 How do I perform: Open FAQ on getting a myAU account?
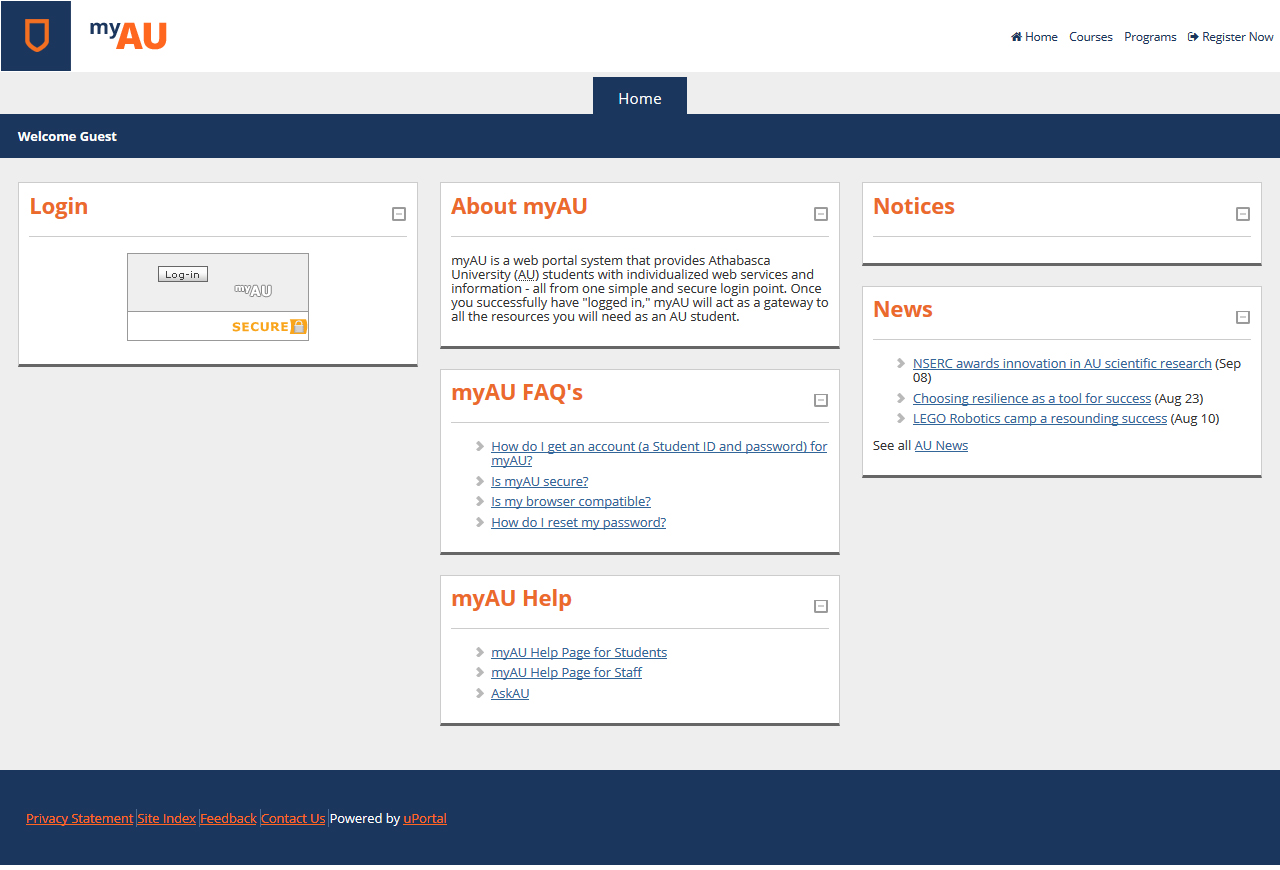tap(659, 454)
